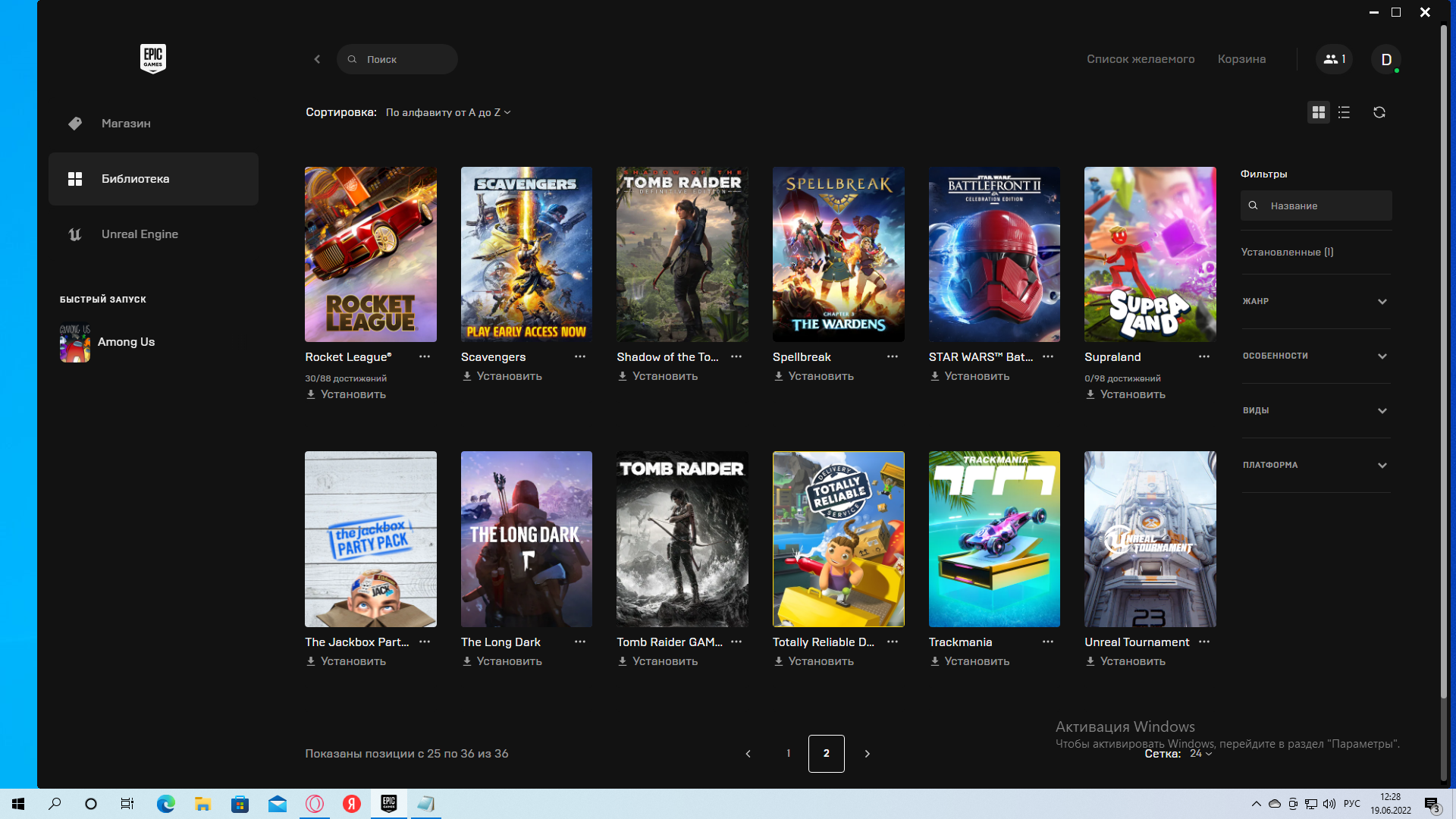
Task: Open Opera browser from taskbar
Action: point(314,804)
